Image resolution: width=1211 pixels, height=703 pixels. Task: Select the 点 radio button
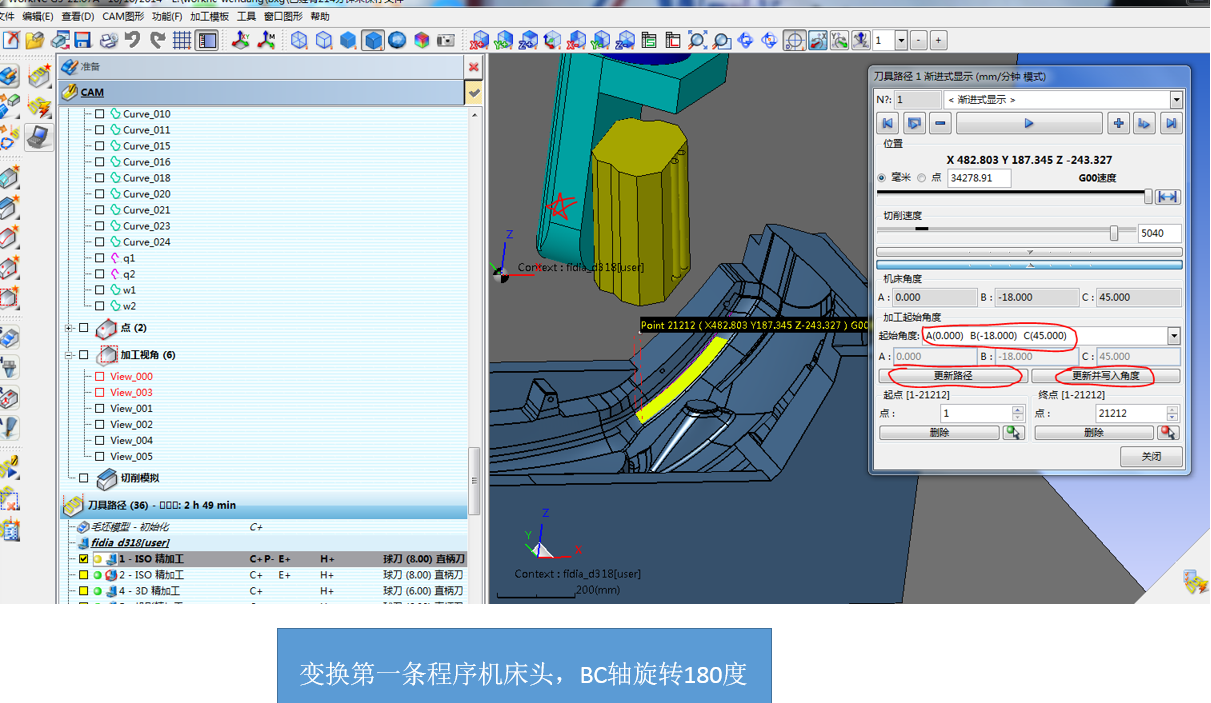[922, 178]
